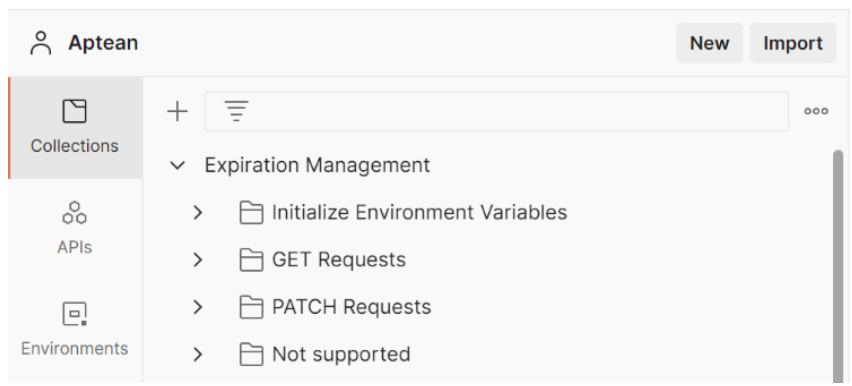Click the user profile icon beside Aptean

click(x=40, y=43)
